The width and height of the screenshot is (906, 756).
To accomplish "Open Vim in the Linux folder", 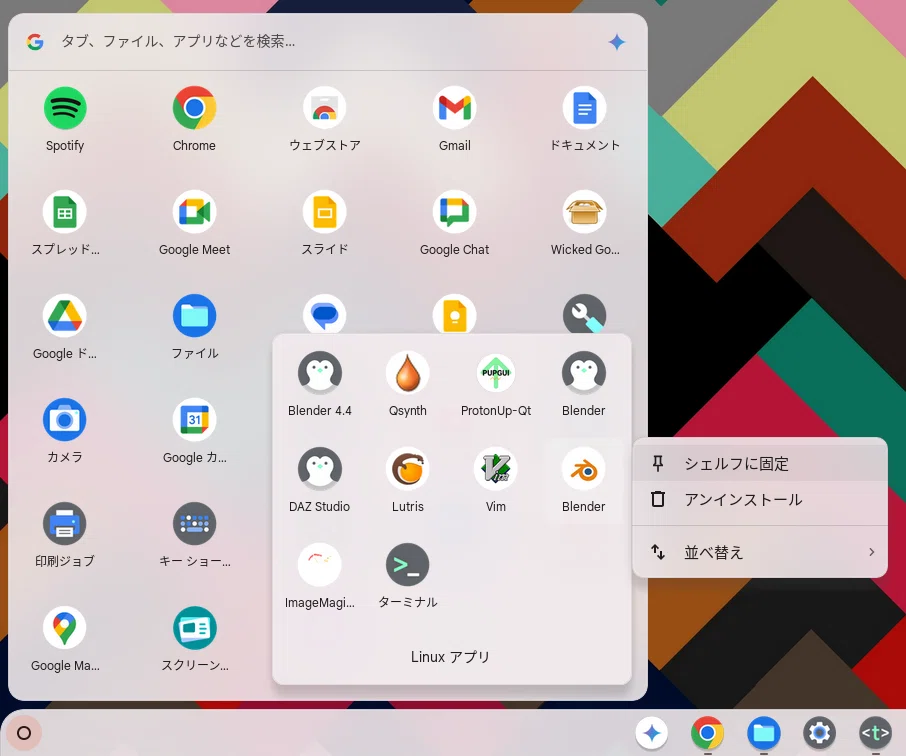I will 496,469.
